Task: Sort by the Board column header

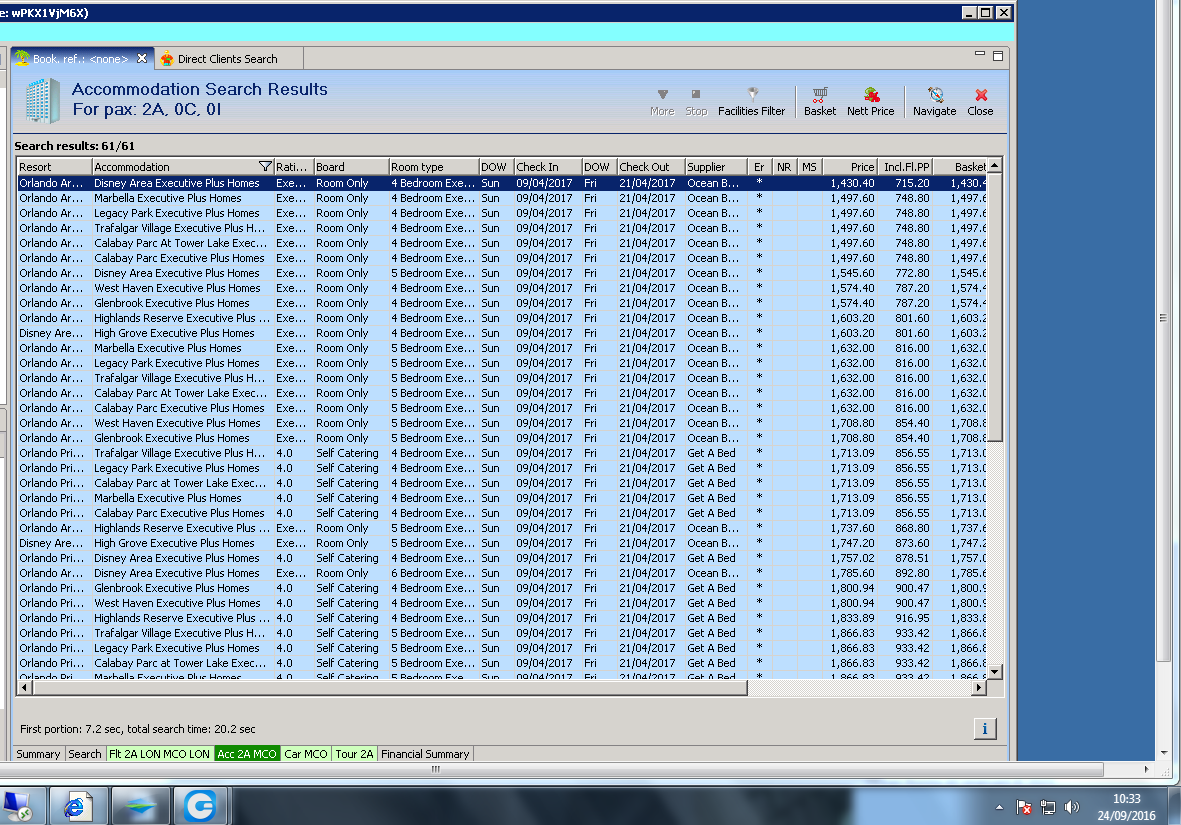Action: [351, 167]
